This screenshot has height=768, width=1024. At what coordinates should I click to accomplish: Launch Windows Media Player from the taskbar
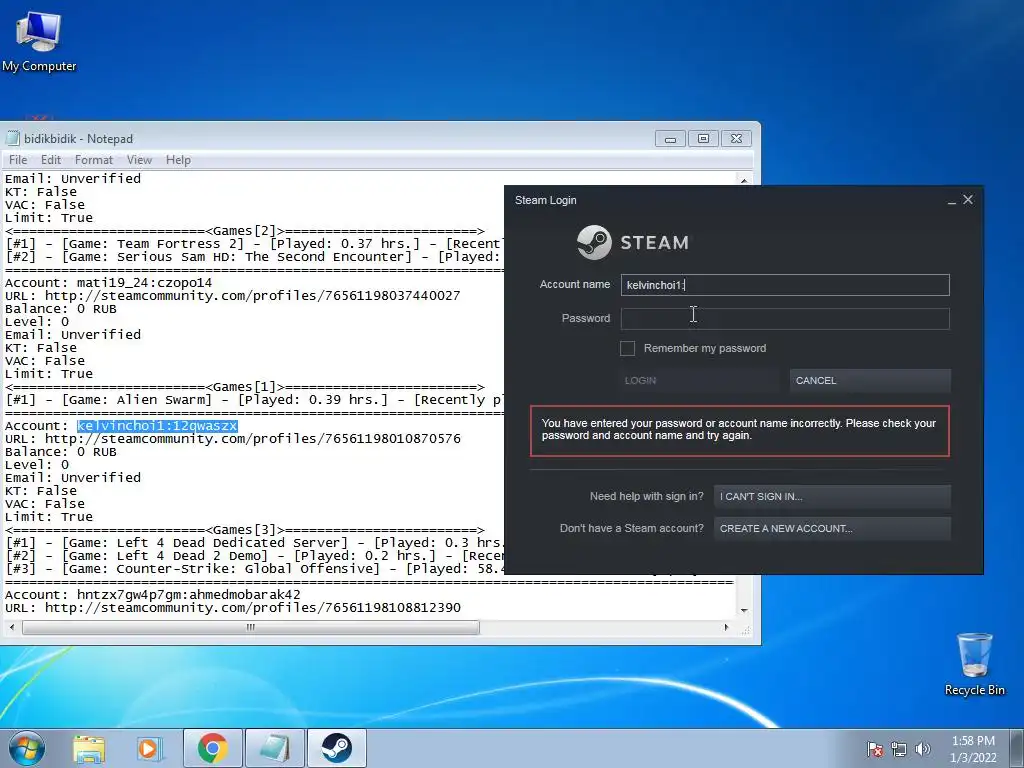point(149,749)
